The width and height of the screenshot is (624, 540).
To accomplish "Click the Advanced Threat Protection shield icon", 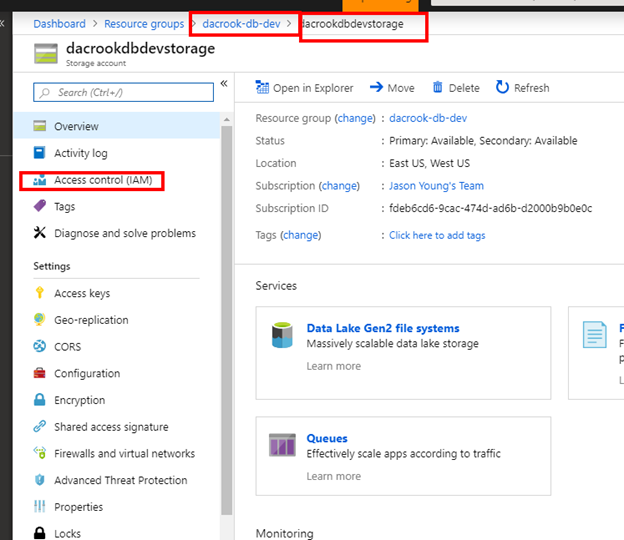I will pos(39,480).
